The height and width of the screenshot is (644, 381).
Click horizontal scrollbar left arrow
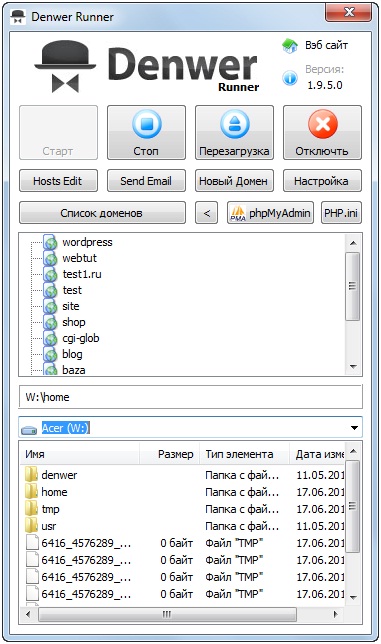(x=28, y=614)
